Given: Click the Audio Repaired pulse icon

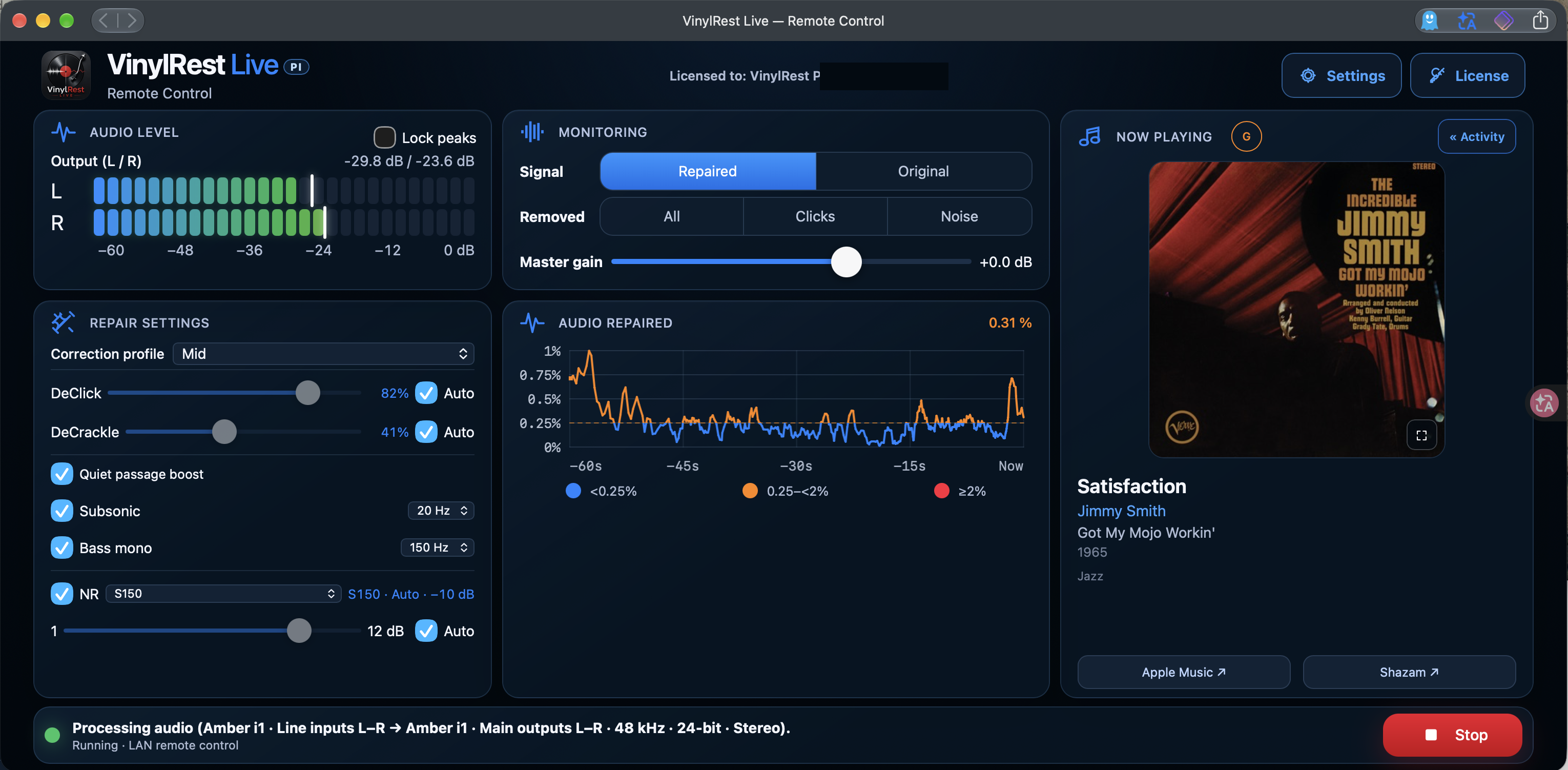Looking at the screenshot, I should click(532, 322).
